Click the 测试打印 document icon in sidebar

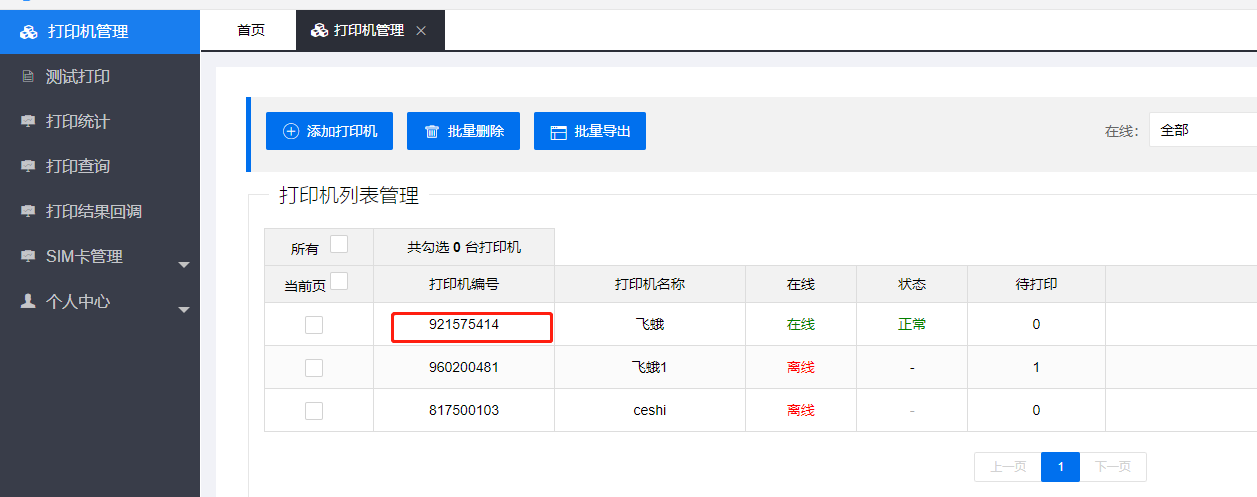[28, 76]
